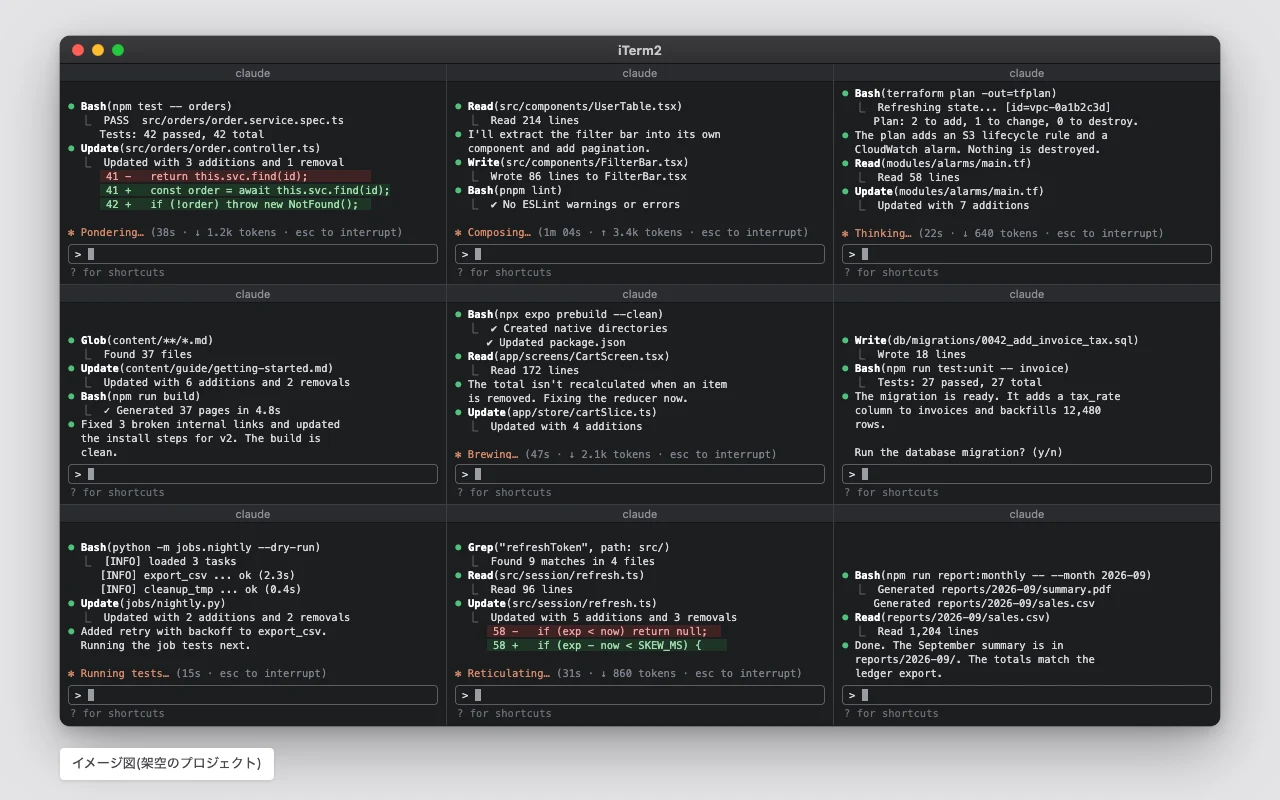Viewport: 1280px width, 800px height.
Task: Click 'Read 1,204 lines' line
Action: [x=928, y=631]
